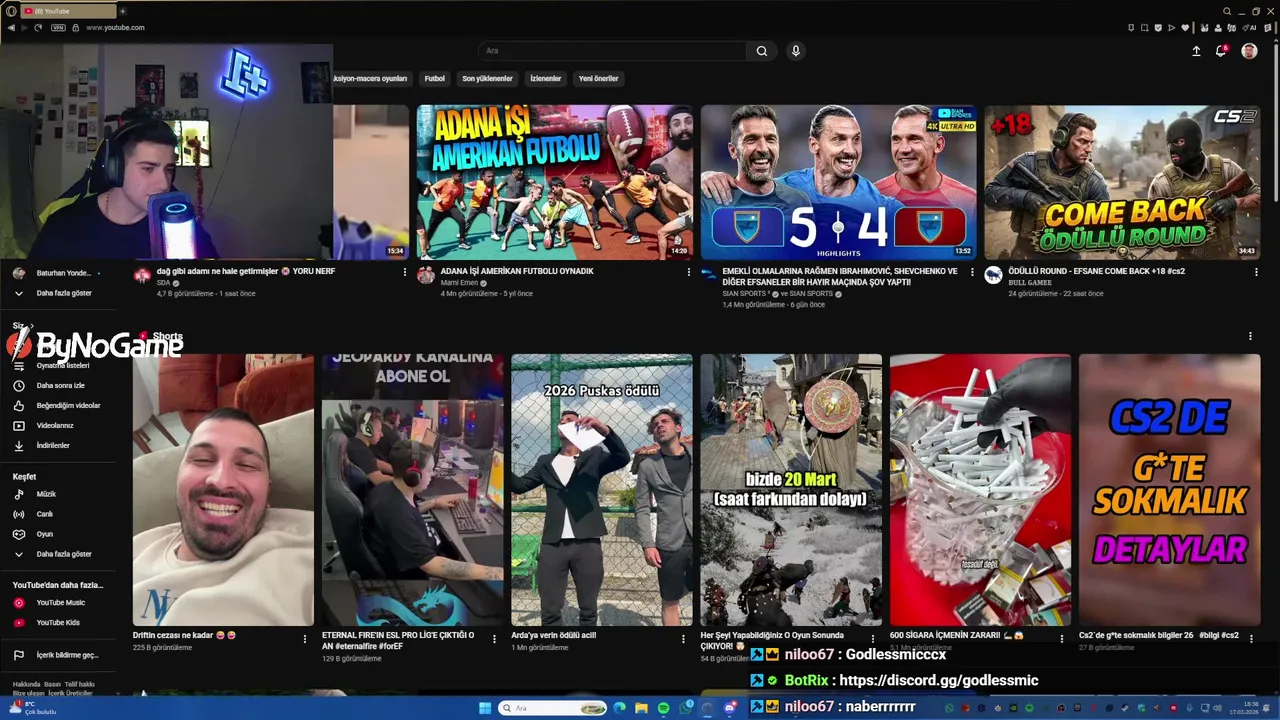Click the YouTube search input field
Viewport: 1280px width, 720px height.
coord(614,51)
